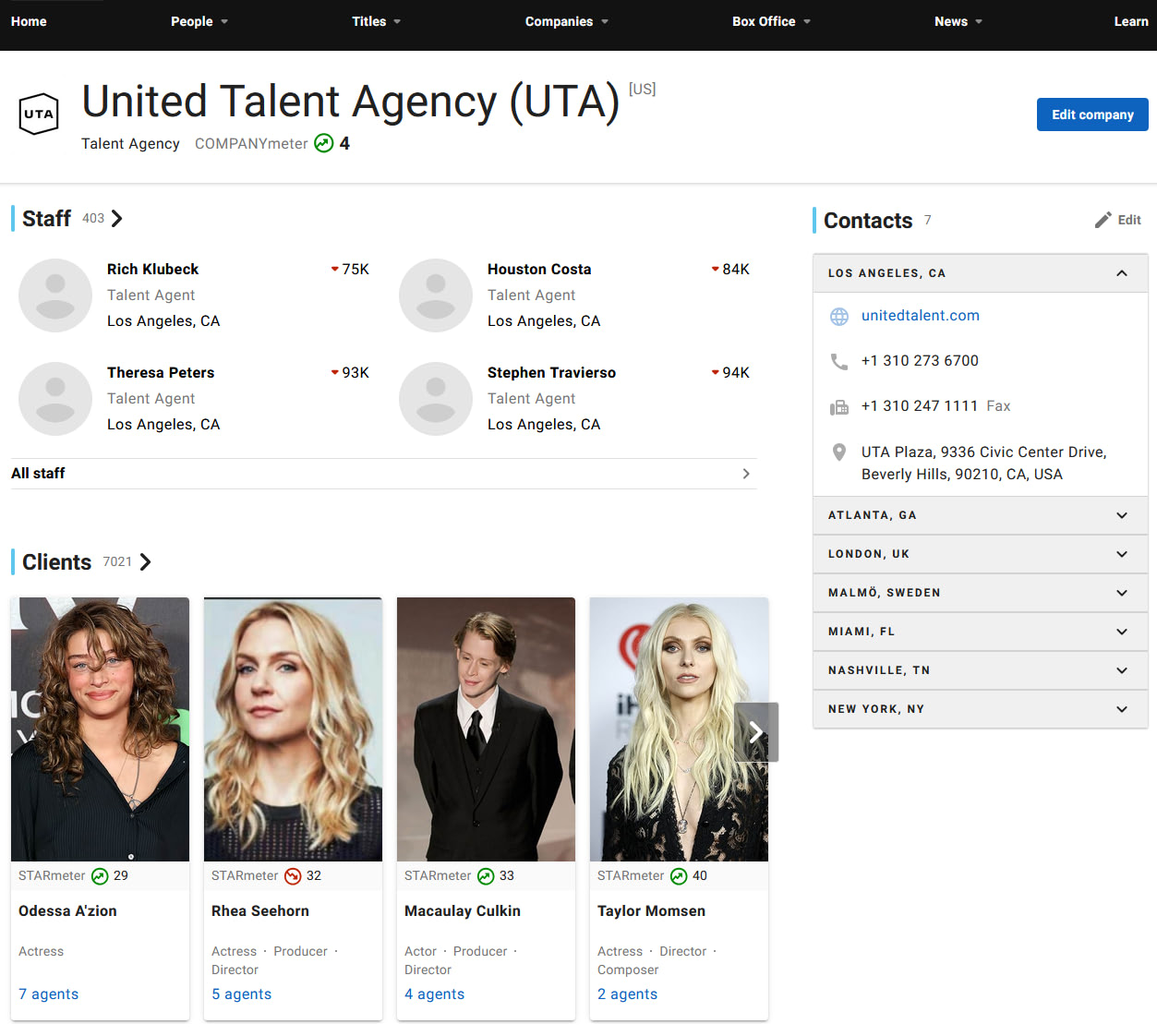Click the green COMPANYmeter trend icon
The height and width of the screenshot is (1036, 1157).
pyautogui.click(x=323, y=143)
